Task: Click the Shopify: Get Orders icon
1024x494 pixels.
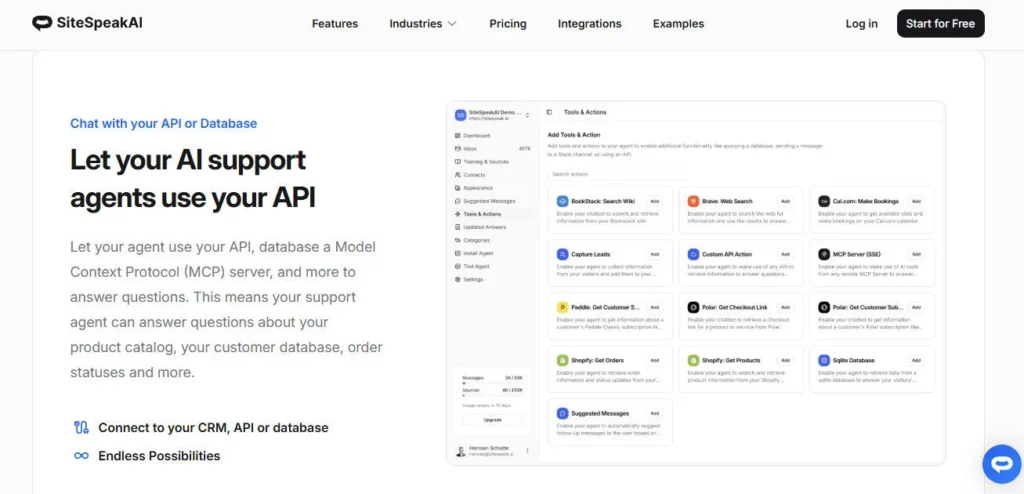Action: point(562,360)
